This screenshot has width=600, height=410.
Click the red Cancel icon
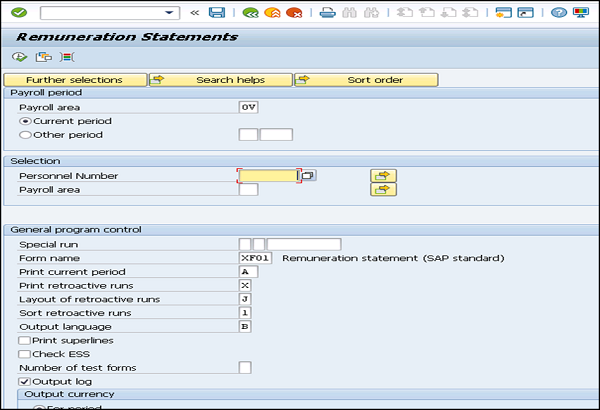pyautogui.click(x=293, y=13)
